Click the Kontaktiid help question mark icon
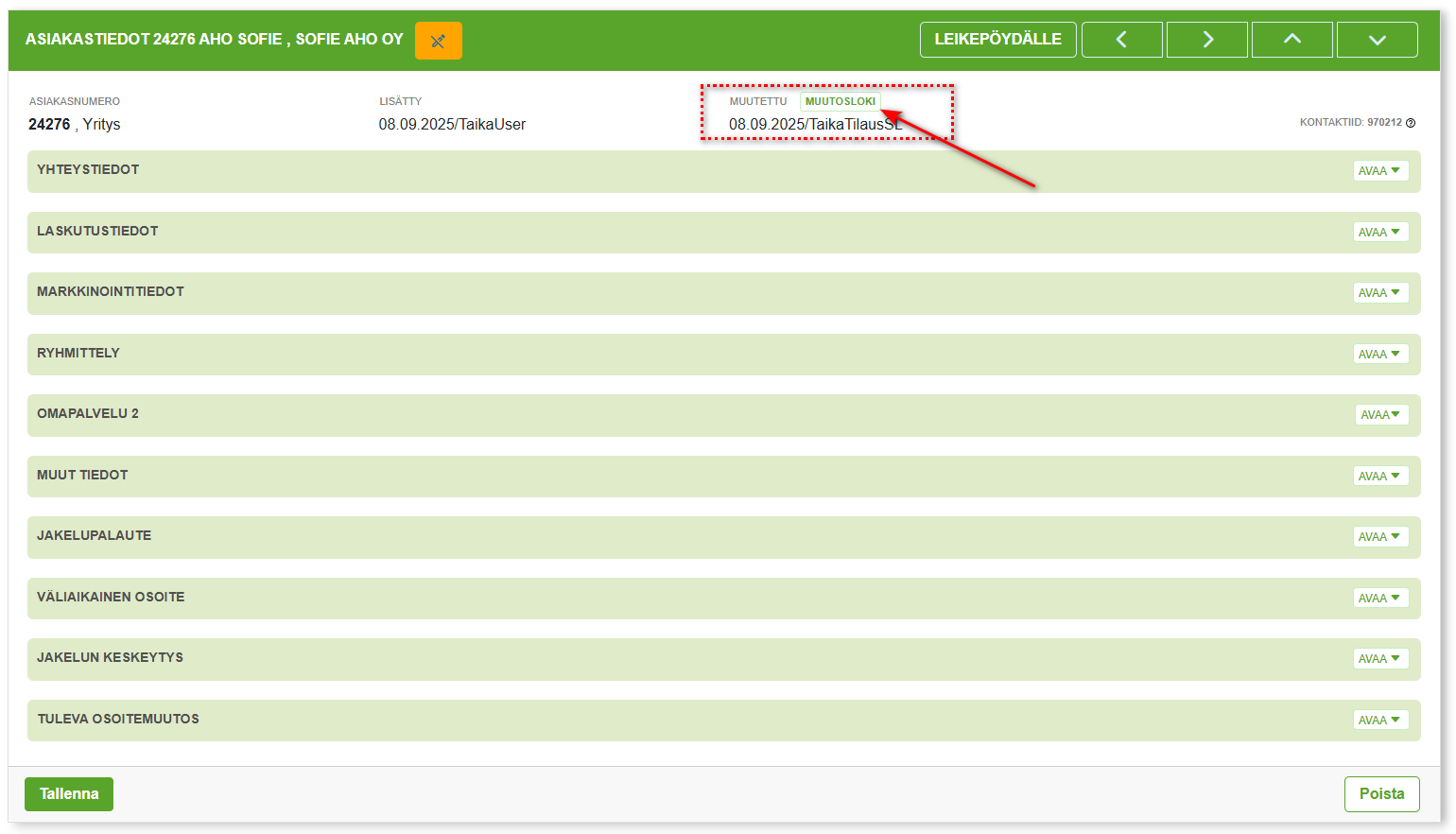This screenshot has height=834, width=1456. 1411,123
